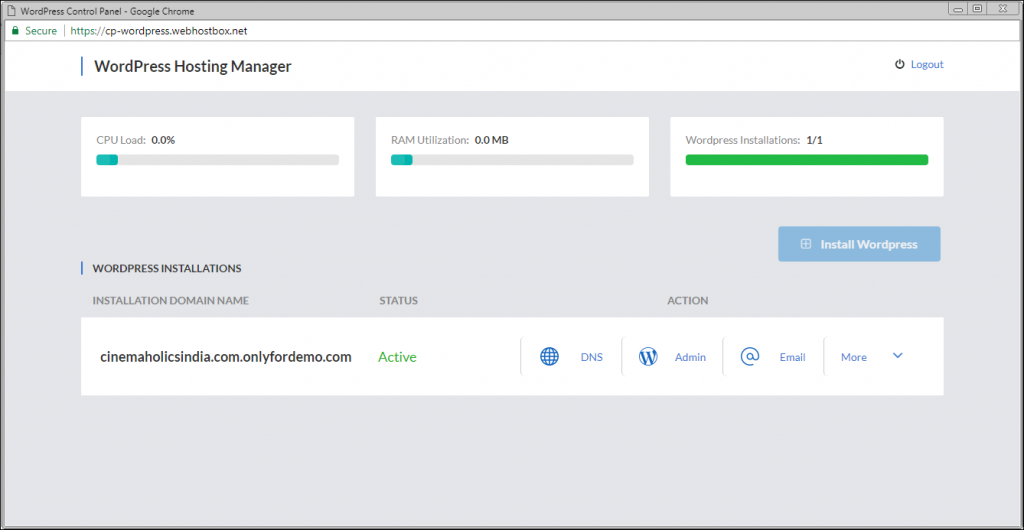
Task: Expand the More chevron arrow
Action: coord(897,356)
